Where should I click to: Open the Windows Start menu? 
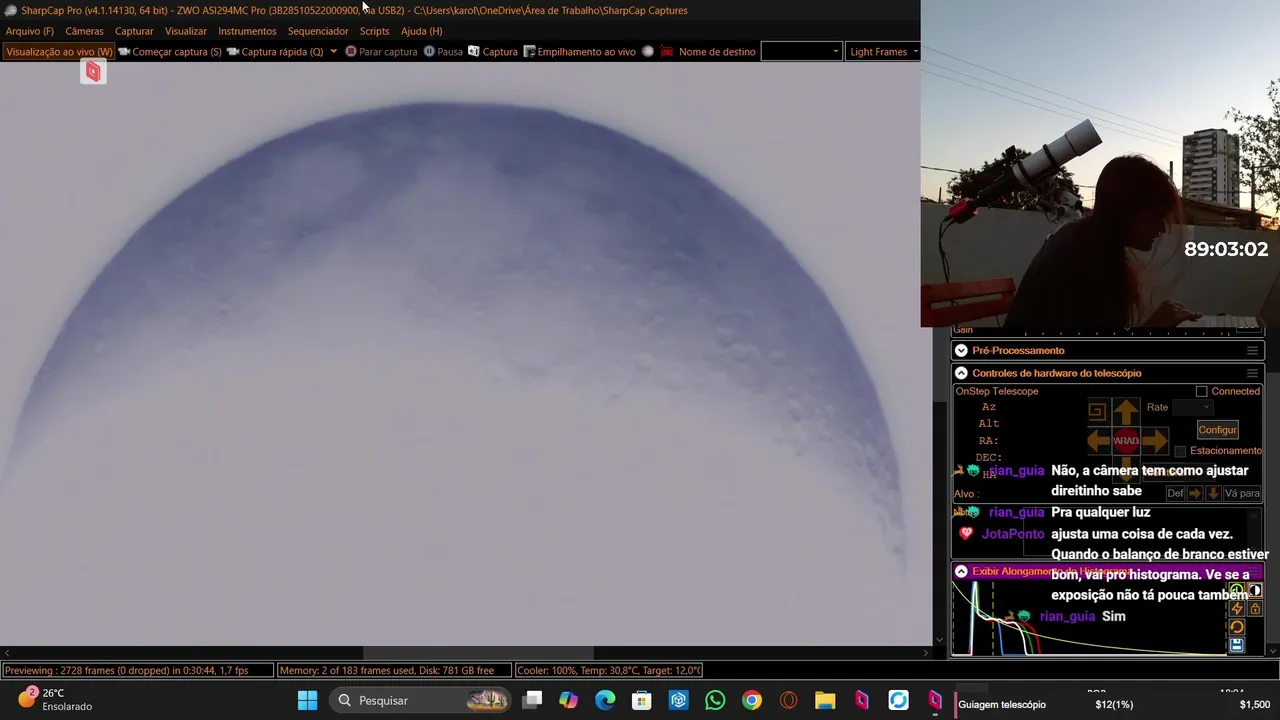[x=307, y=700]
